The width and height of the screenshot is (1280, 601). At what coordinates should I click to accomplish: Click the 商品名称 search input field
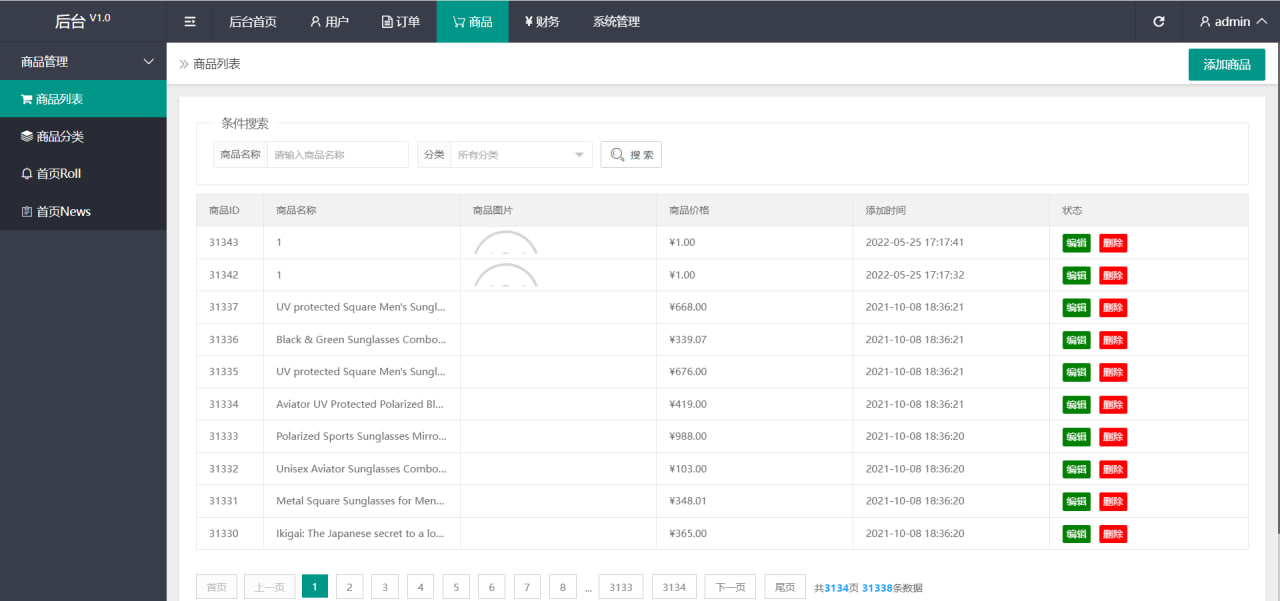click(x=338, y=154)
